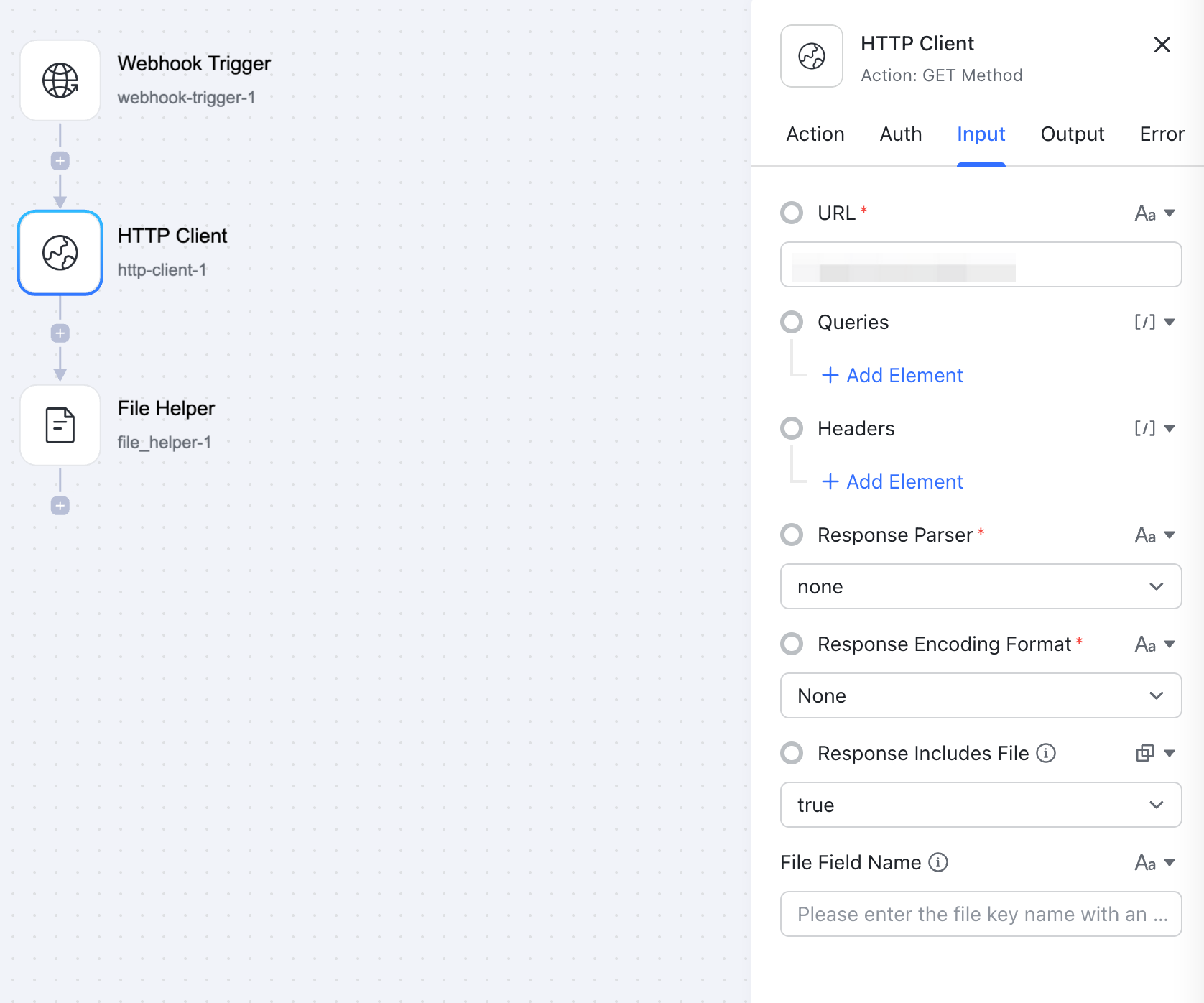Open the File Helper document icon
Screen dimensions: 1204x1003
(60, 425)
